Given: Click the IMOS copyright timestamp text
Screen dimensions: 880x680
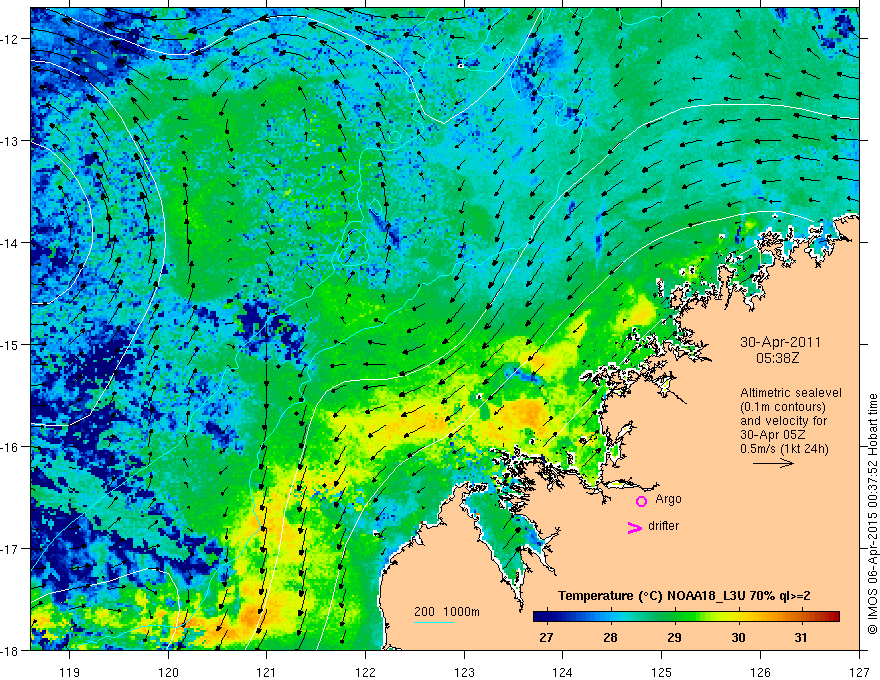Looking at the screenshot, I should click(872, 514).
